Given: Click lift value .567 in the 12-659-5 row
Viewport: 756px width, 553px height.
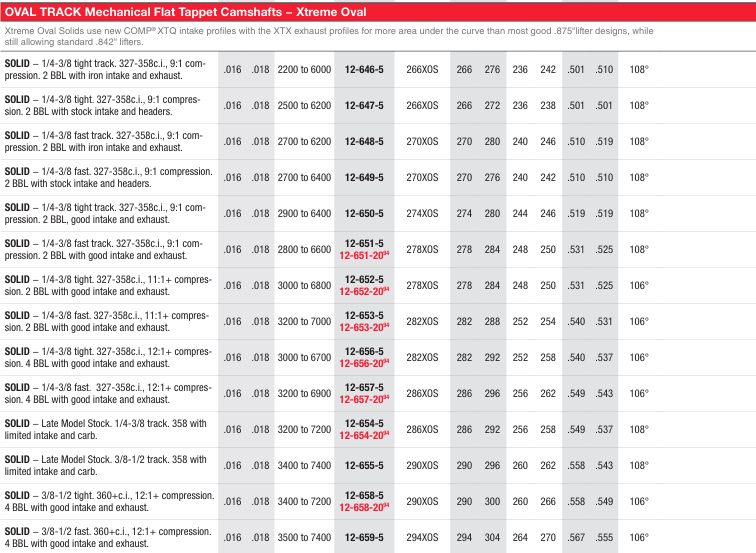Looking at the screenshot, I should (576, 537).
